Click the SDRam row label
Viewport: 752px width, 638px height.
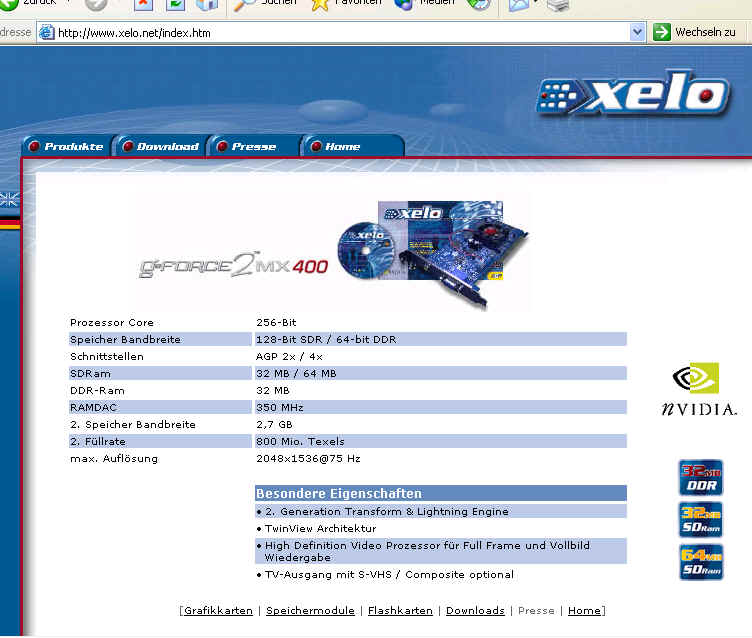90,373
